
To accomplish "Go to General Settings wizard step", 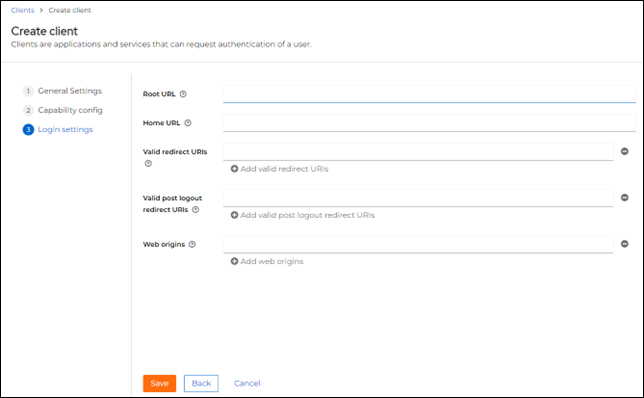I will pos(62,91).
